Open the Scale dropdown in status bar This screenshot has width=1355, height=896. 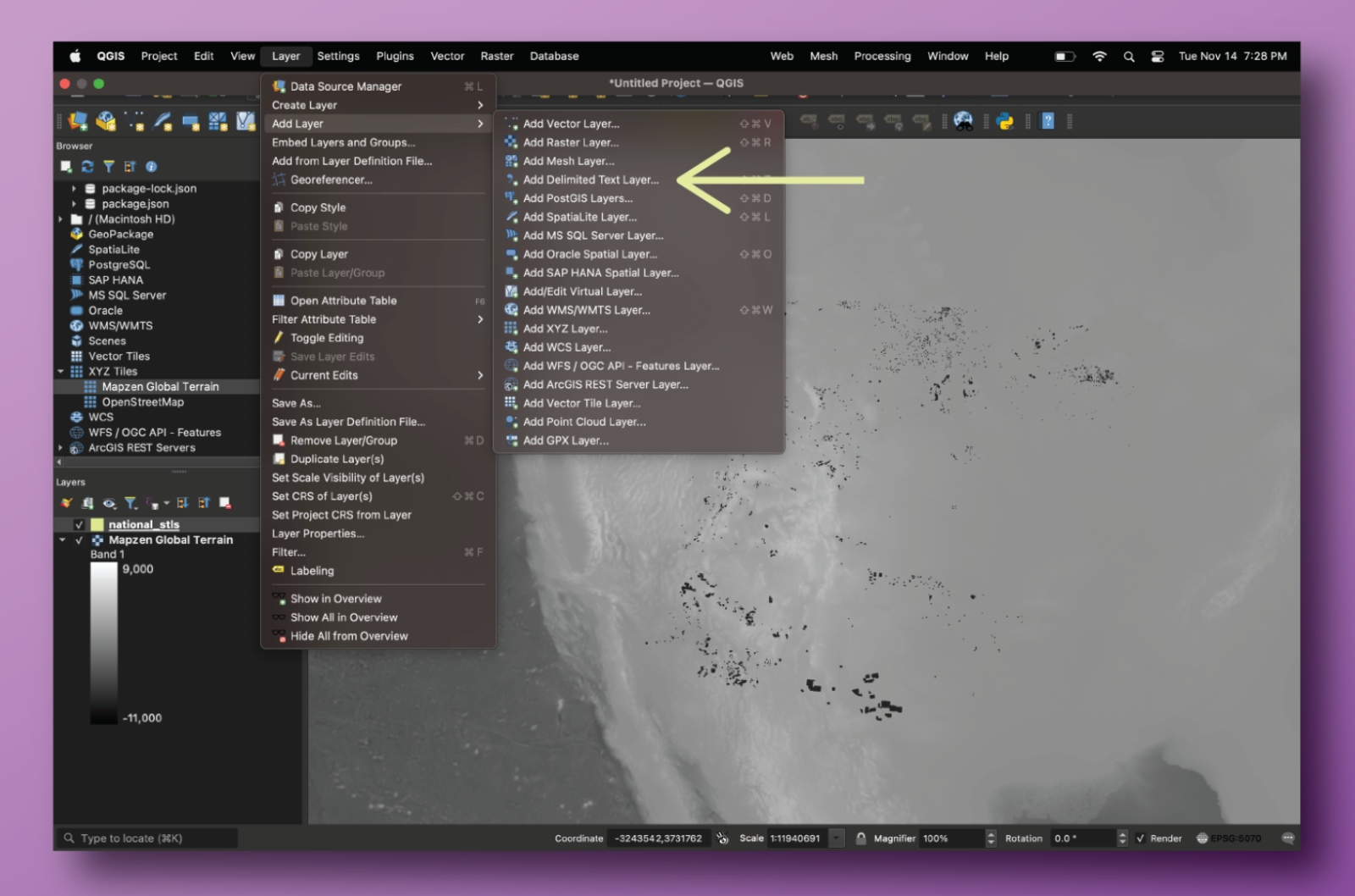[x=837, y=838]
